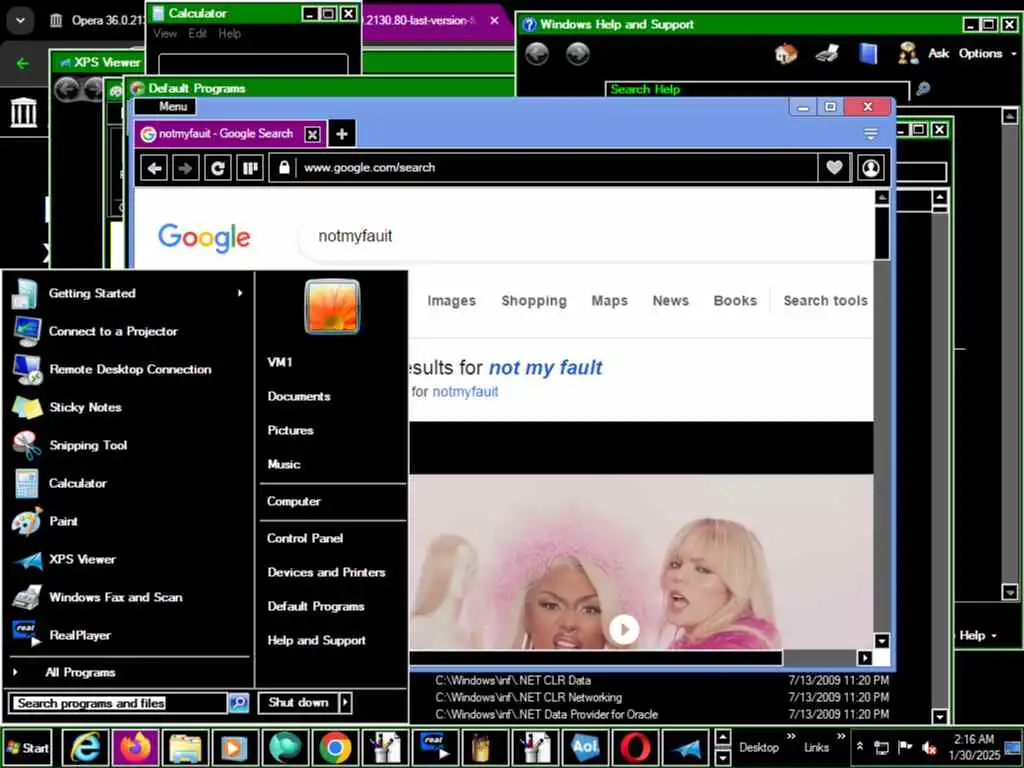
Task: Open Edit menu in Calculator
Action: 197,34
